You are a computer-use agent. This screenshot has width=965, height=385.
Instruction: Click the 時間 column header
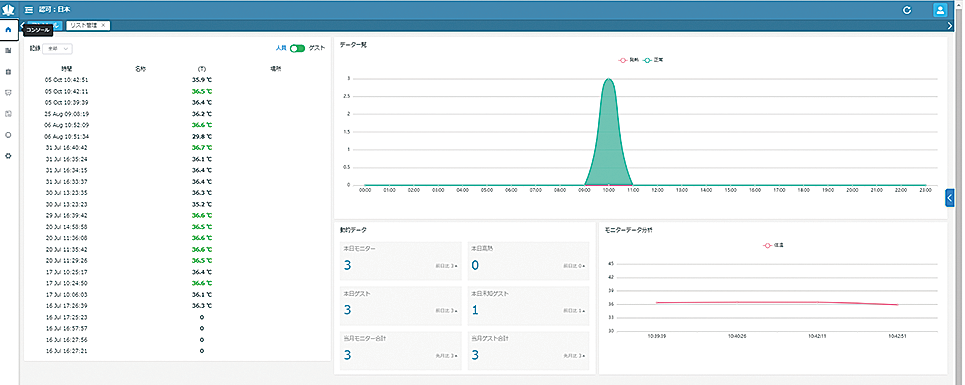[66, 69]
